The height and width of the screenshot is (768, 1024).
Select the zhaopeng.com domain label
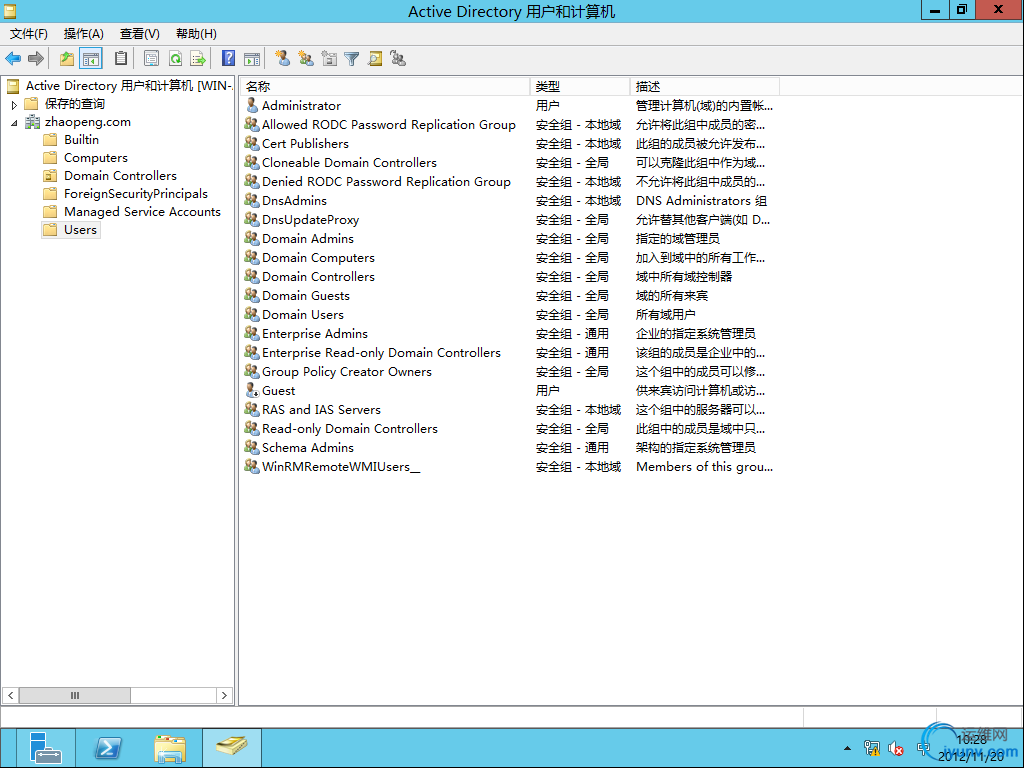[x=88, y=122]
